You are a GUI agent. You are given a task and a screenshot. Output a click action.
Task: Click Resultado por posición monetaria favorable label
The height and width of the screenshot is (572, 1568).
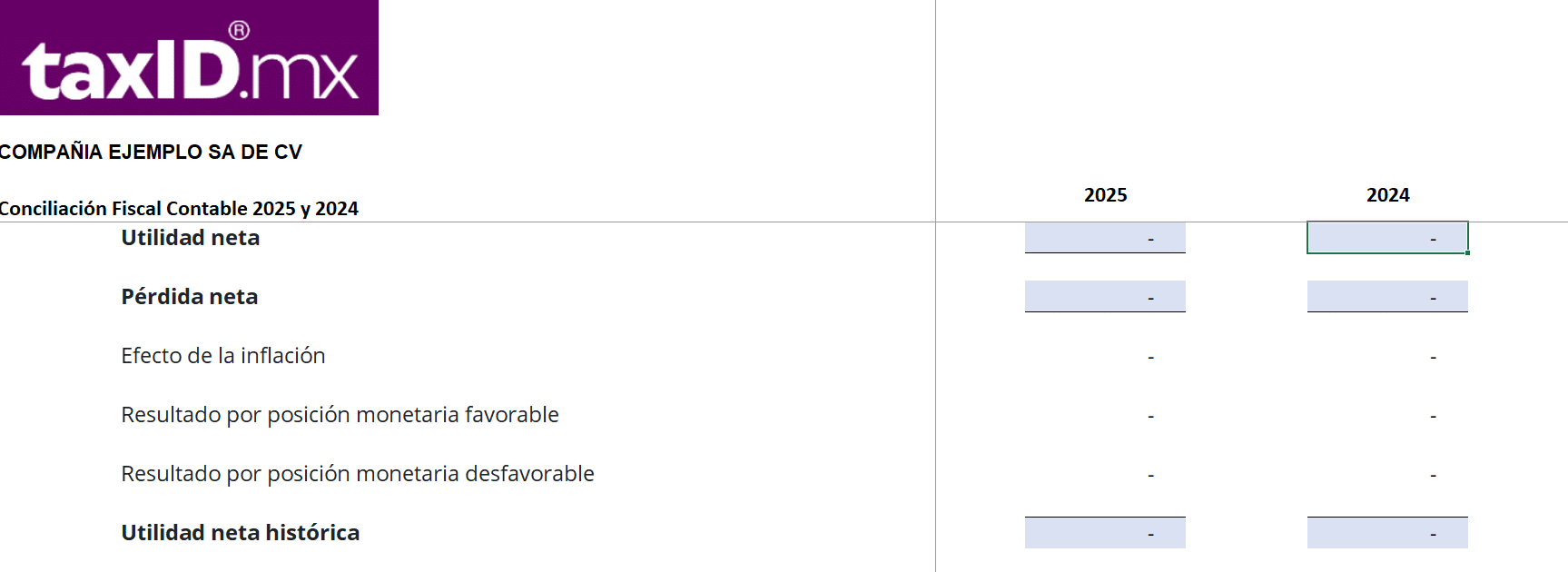tap(340, 415)
